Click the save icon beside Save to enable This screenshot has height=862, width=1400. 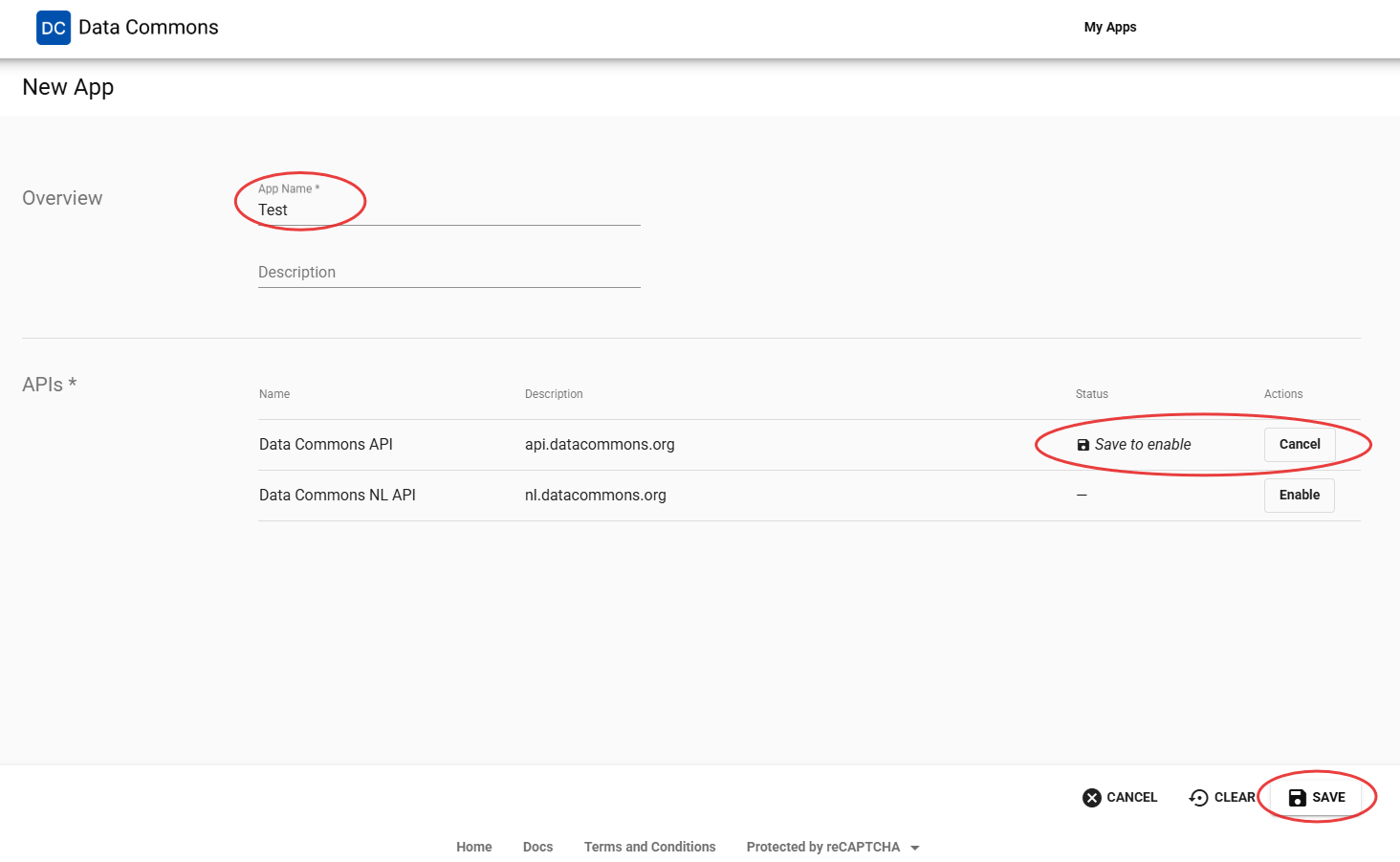[x=1083, y=445]
